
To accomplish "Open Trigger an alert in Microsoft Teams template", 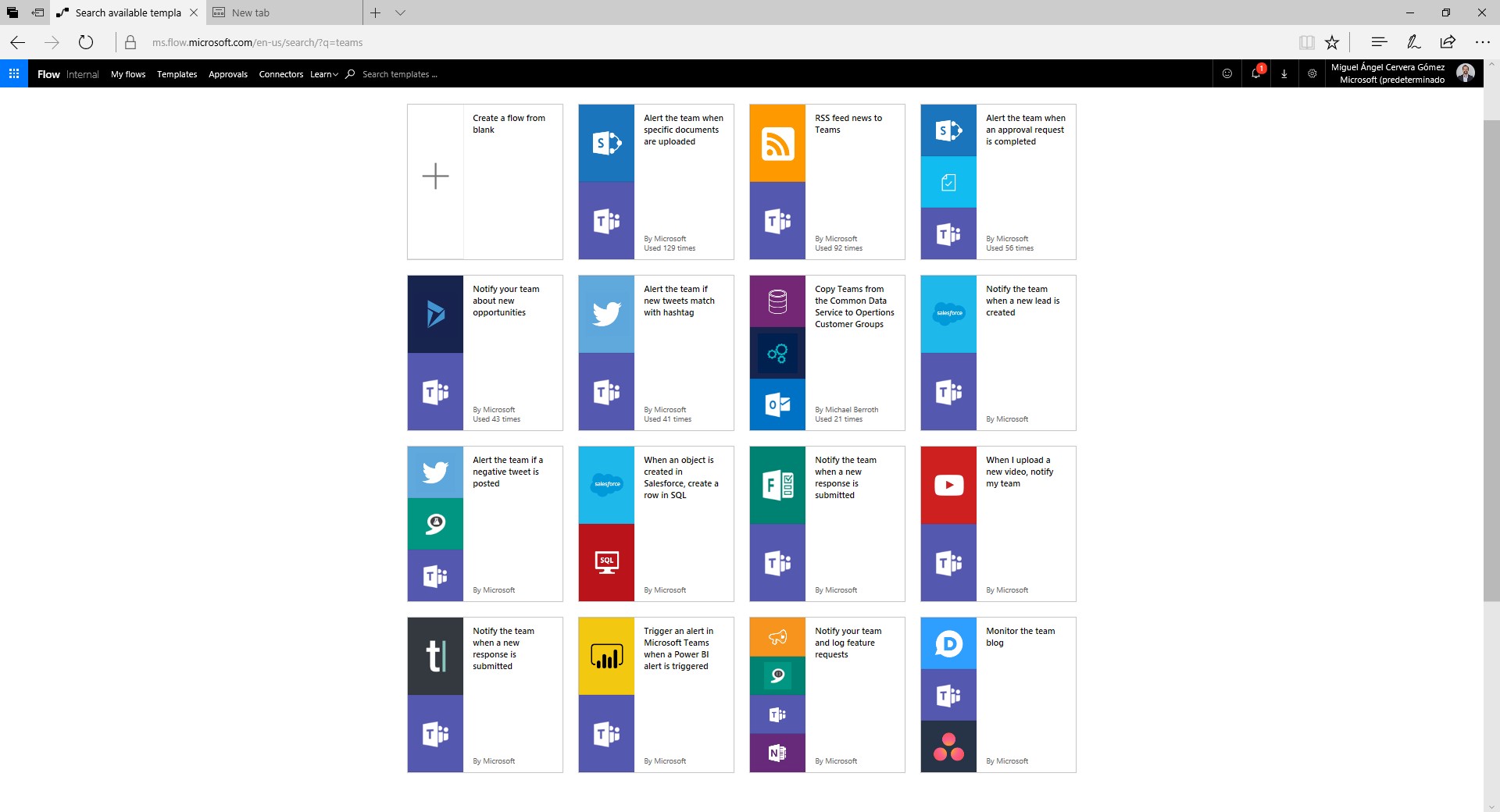I will click(656, 695).
